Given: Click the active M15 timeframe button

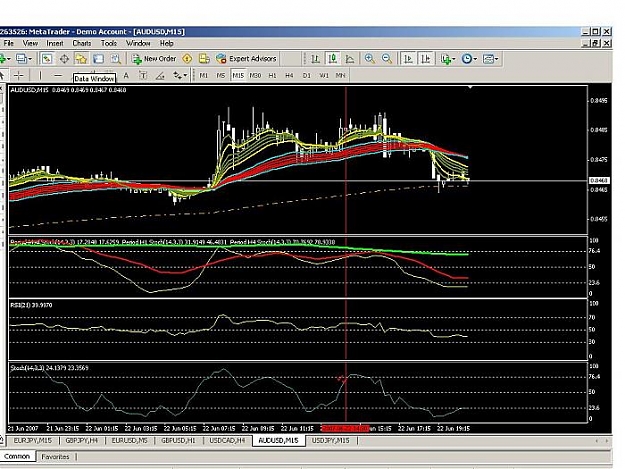Looking at the screenshot, I should [238, 75].
